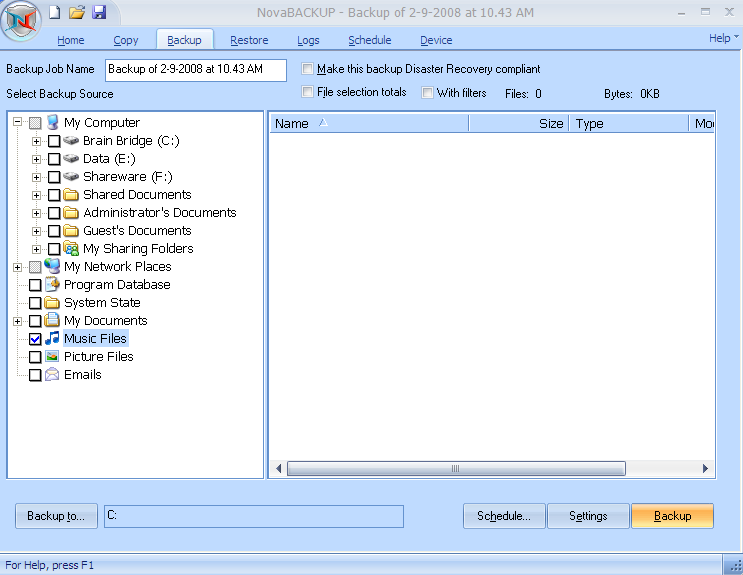
Task: Click the Program Database icon
Action: [52, 284]
